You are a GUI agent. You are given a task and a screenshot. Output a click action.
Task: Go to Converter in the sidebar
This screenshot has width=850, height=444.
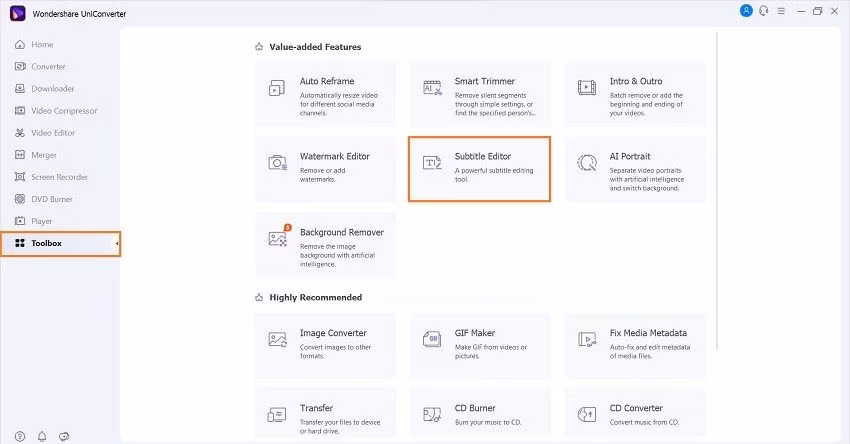47,67
